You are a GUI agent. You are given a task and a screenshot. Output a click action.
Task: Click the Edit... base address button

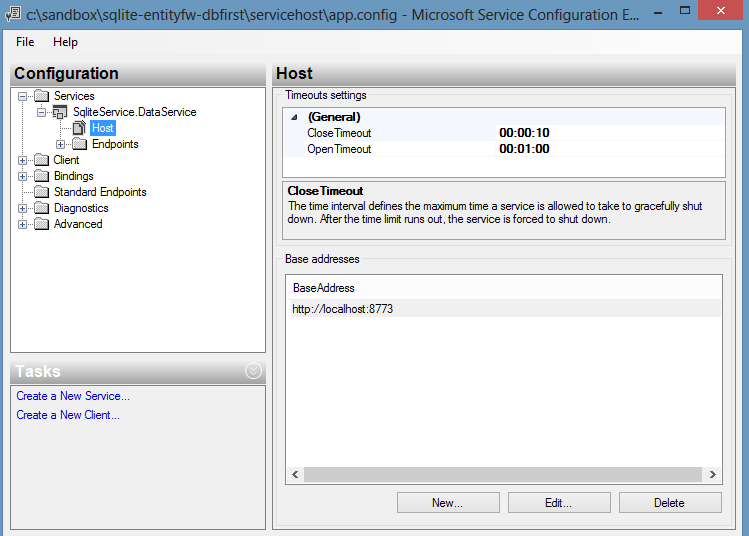(x=559, y=503)
